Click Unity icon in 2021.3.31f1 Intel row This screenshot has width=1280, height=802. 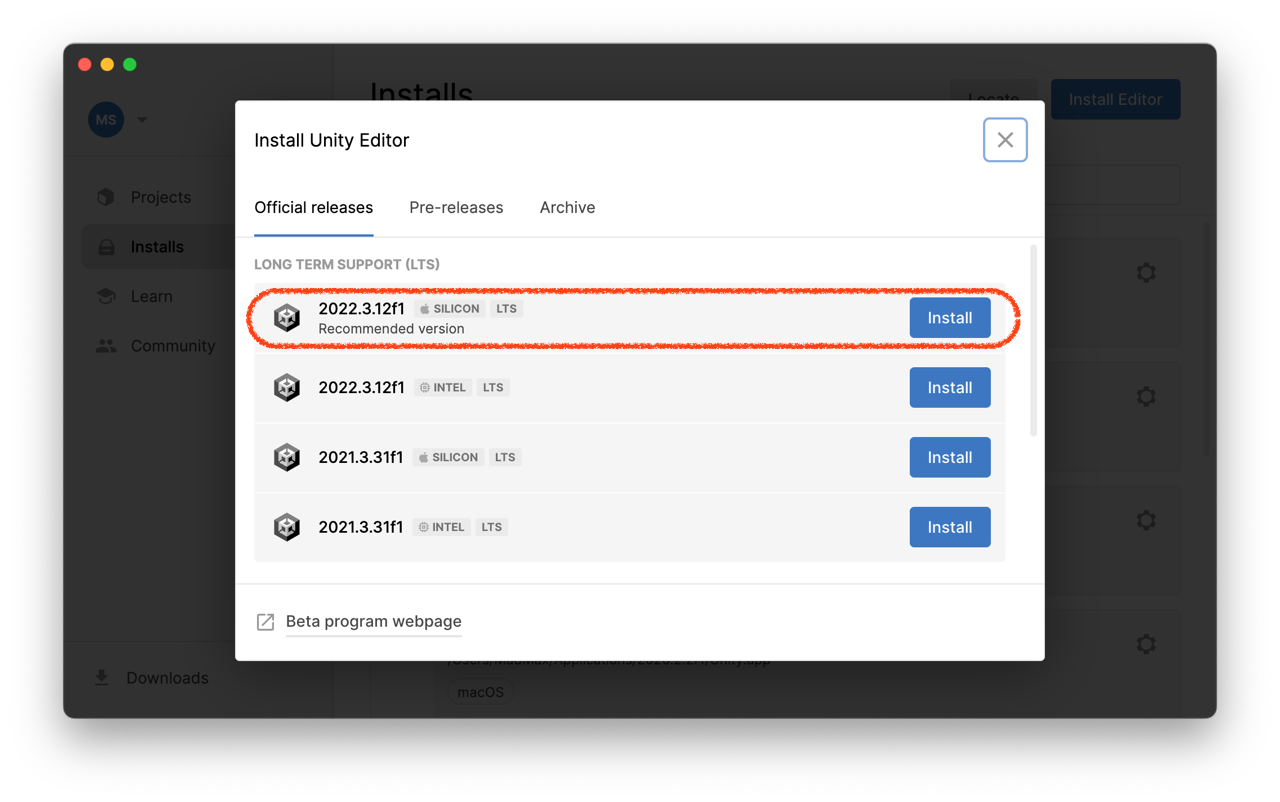click(x=287, y=527)
